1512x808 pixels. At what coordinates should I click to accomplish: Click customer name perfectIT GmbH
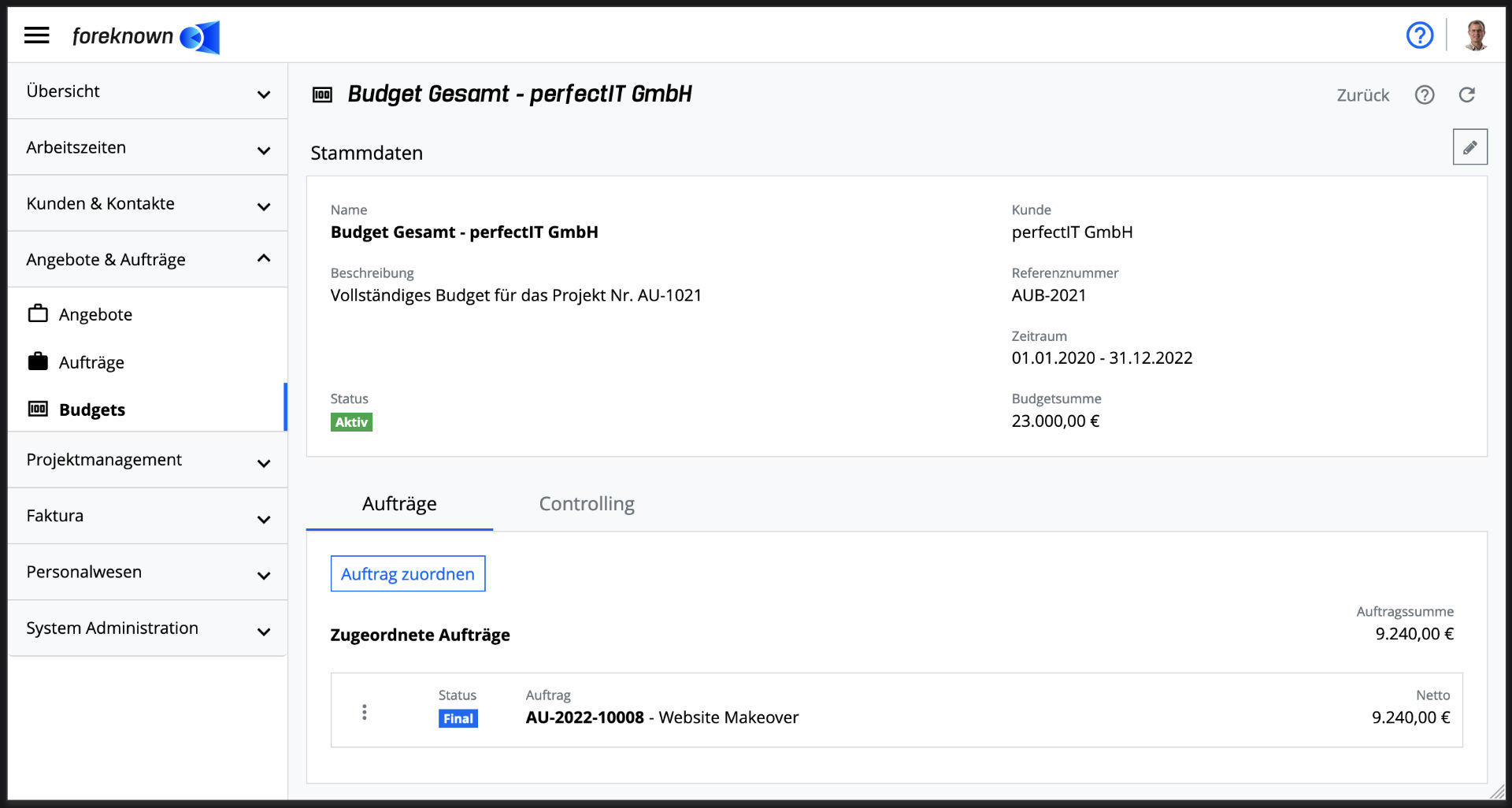click(1072, 232)
